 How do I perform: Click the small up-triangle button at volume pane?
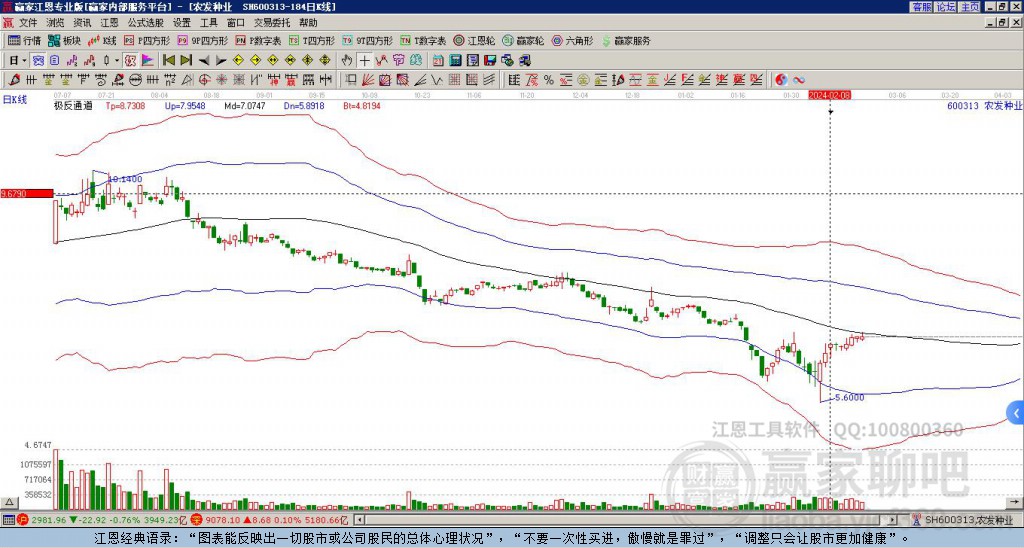click(x=9, y=502)
